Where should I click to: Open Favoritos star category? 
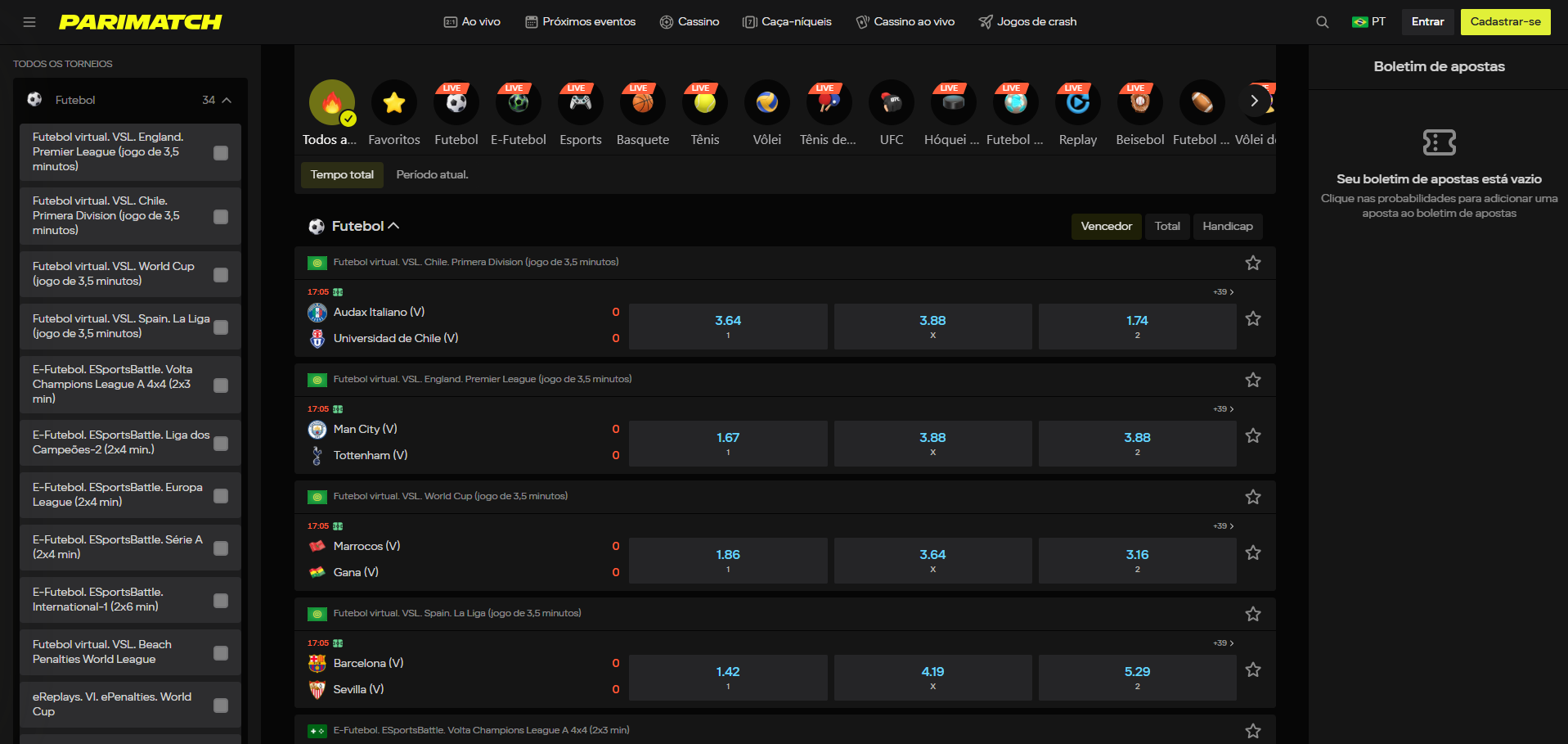pos(394,102)
